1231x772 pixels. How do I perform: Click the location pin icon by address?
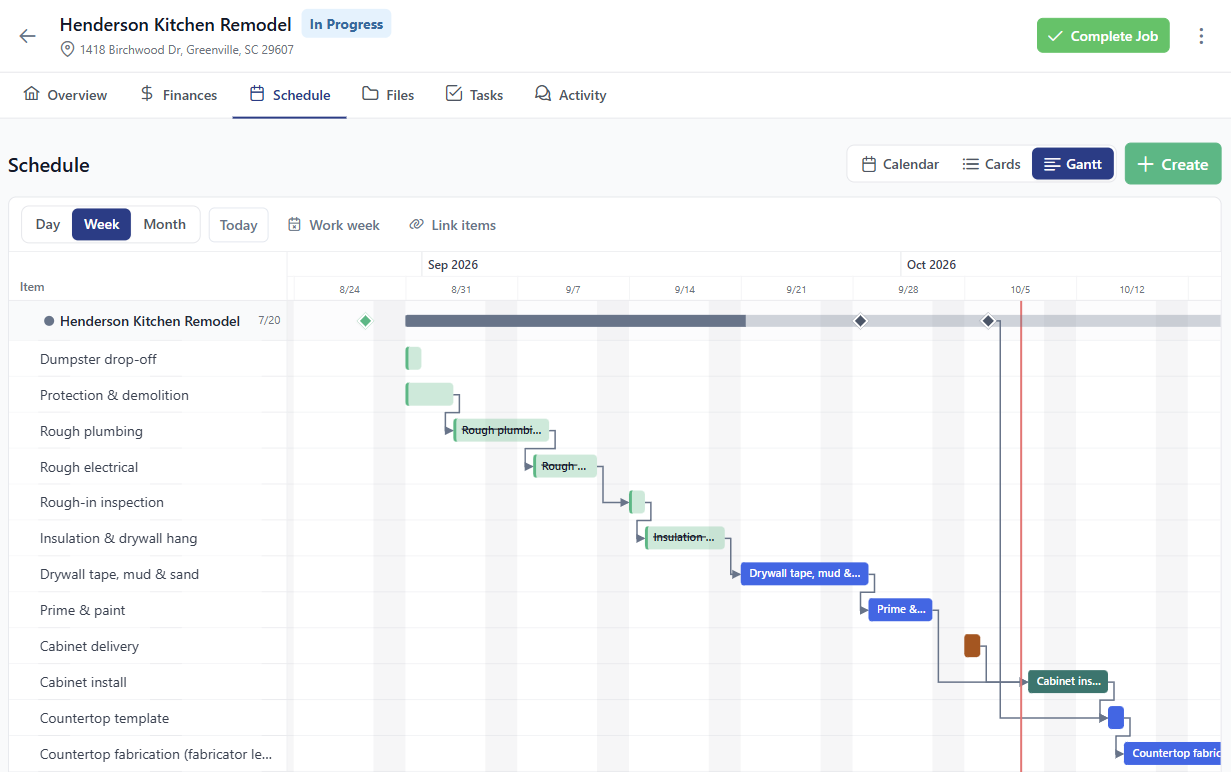click(x=68, y=49)
